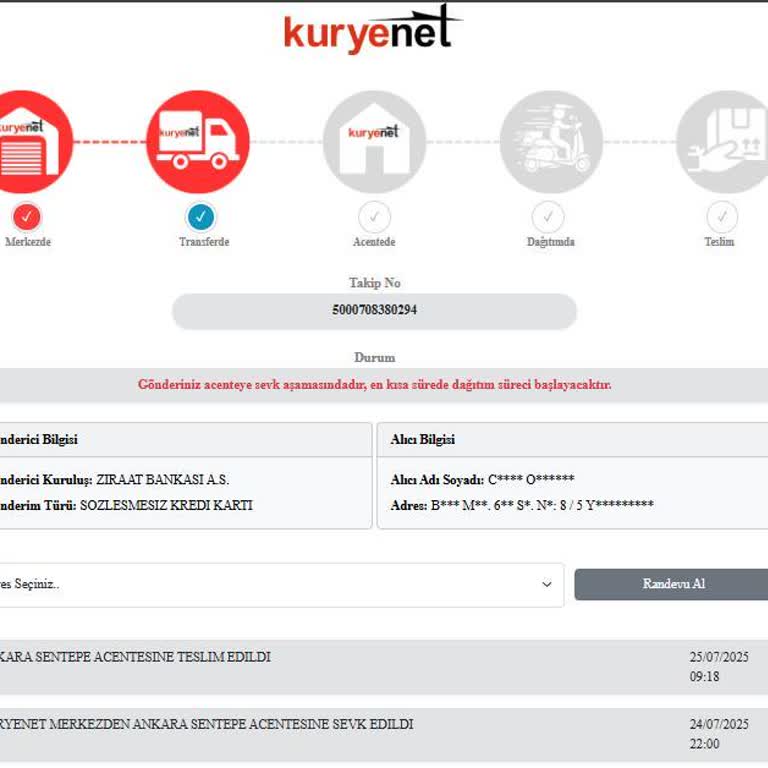Click the Merkezde stage label
This screenshot has width=768, height=768.
(x=28, y=242)
